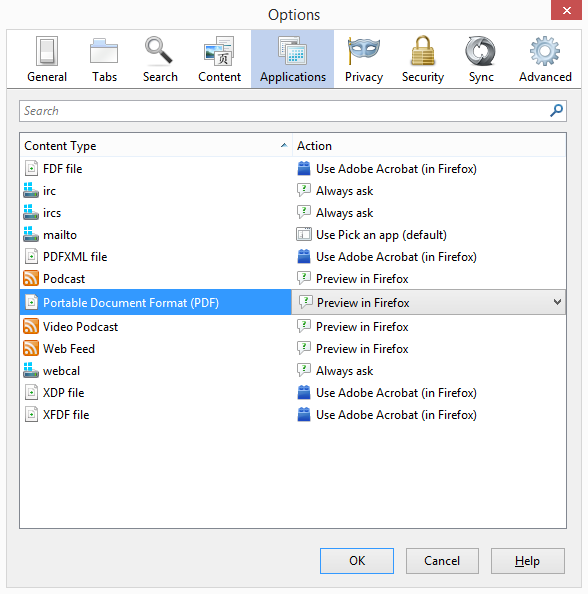Click the Video Podcast feed icon
The image size is (588, 594).
click(31, 326)
